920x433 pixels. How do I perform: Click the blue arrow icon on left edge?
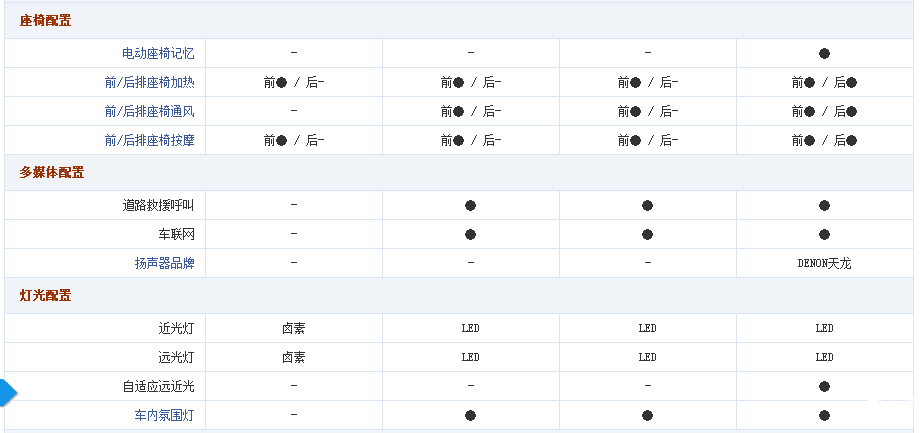tap(7, 393)
